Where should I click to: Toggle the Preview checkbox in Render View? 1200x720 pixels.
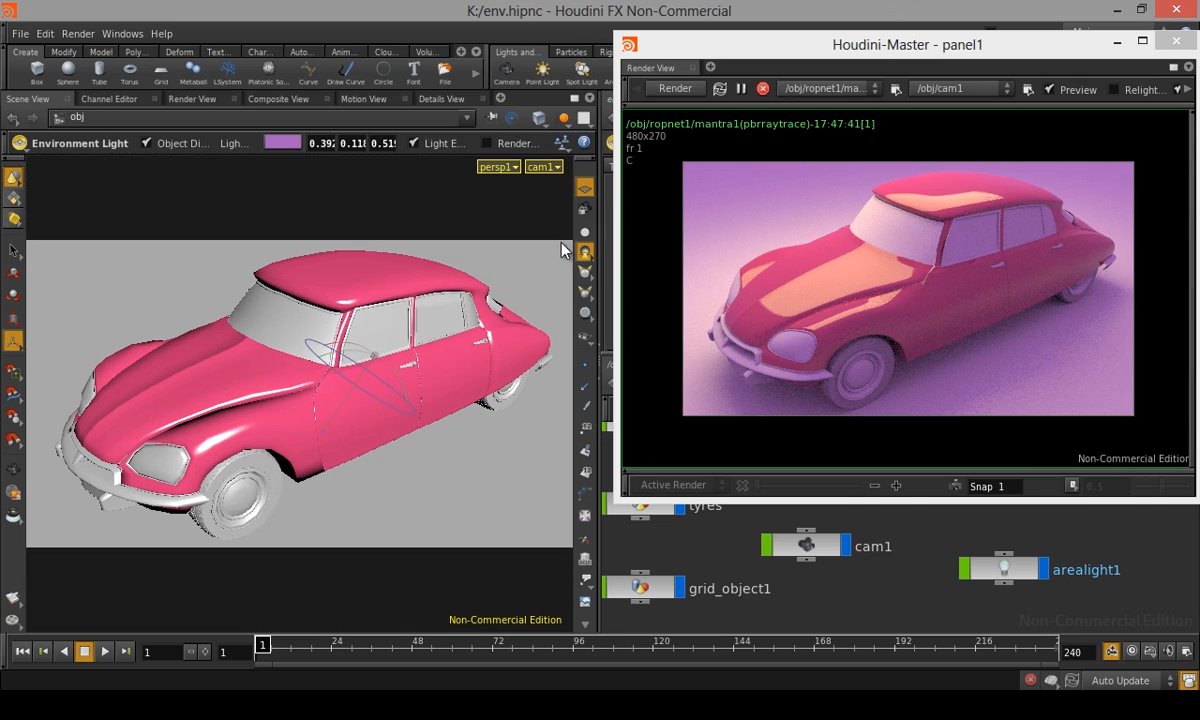1049,89
